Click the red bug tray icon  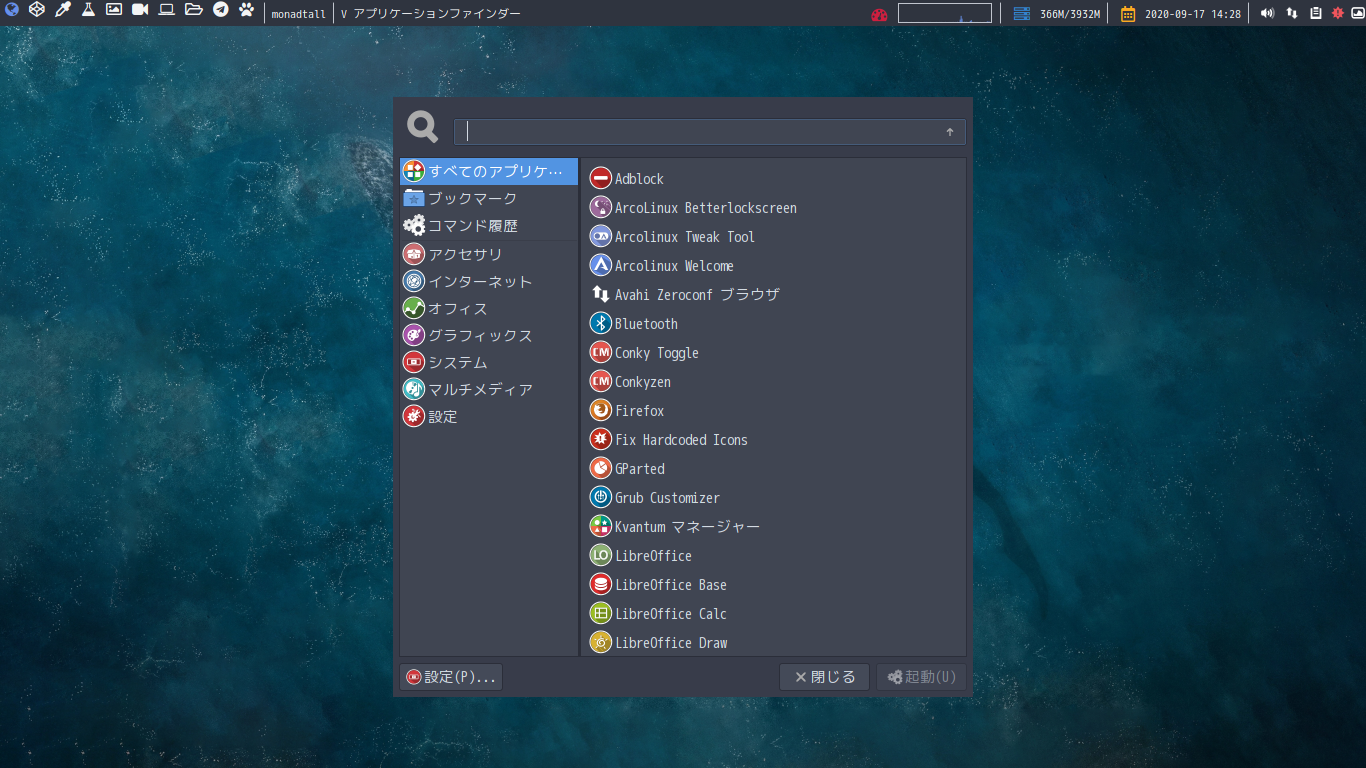(1338, 13)
